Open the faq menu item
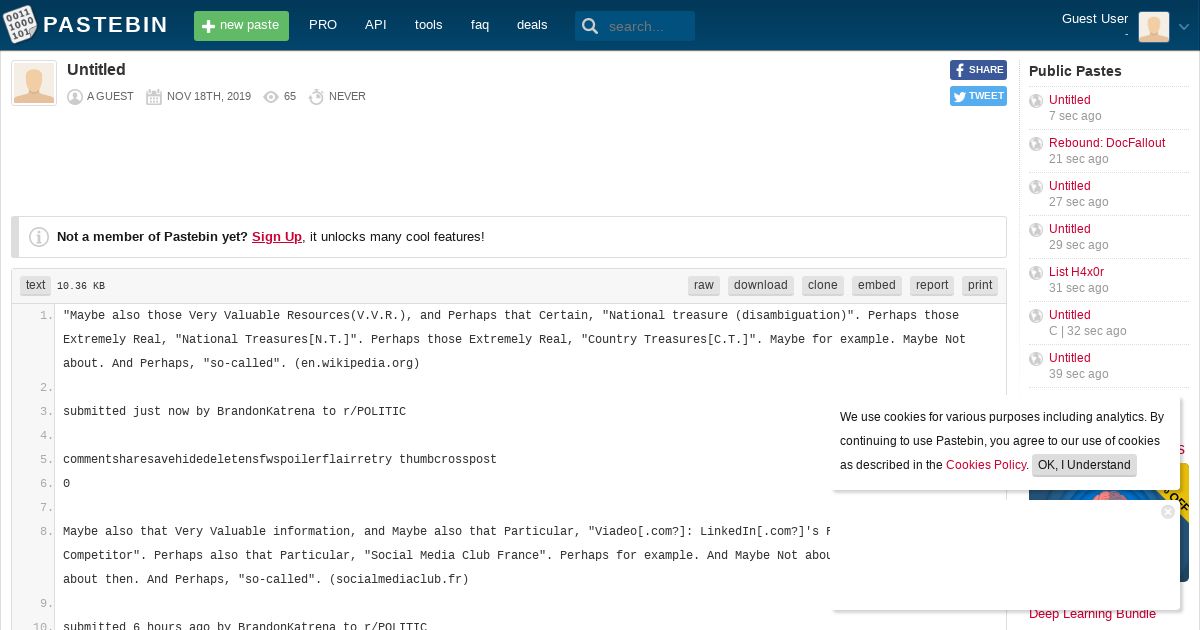Image resolution: width=1200 pixels, height=630 pixels. [x=480, y=25]
